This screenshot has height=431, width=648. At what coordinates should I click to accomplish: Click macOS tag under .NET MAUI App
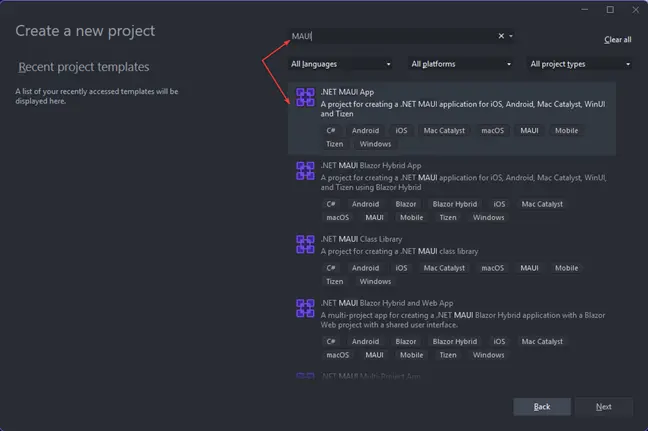point(492,131)
